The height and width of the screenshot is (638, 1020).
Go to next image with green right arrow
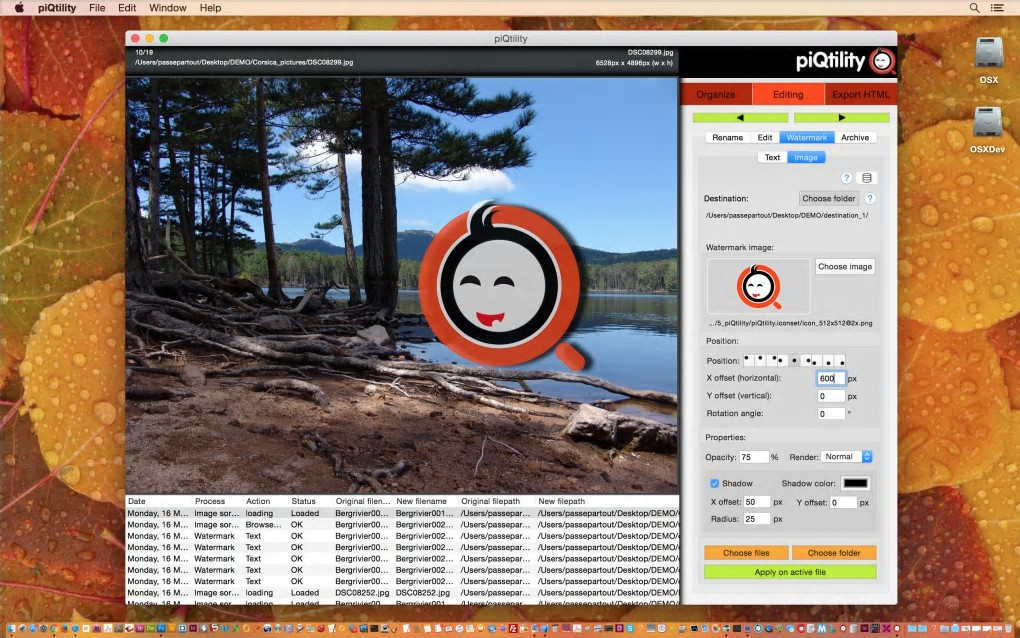pos(842,118)
